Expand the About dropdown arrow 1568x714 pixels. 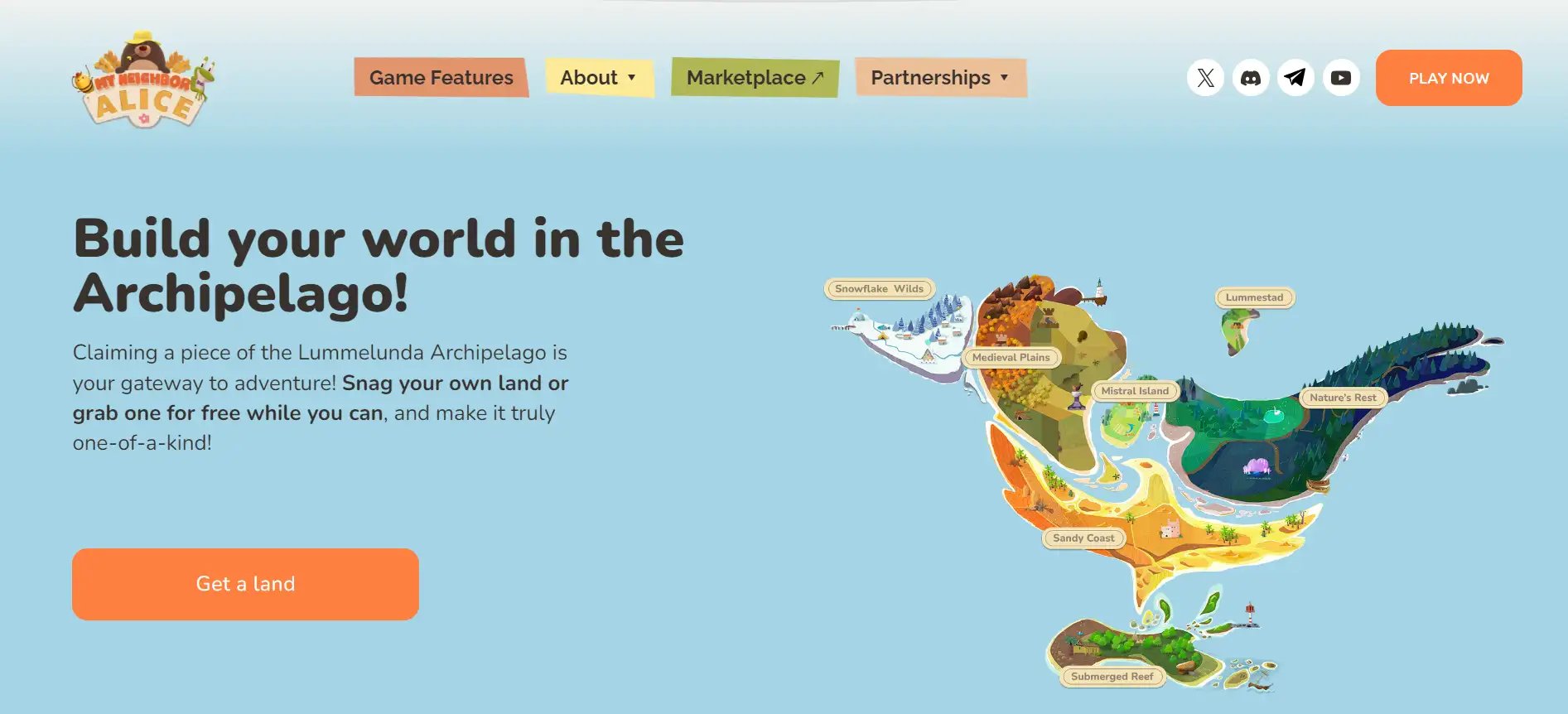(x=632, y=78)
